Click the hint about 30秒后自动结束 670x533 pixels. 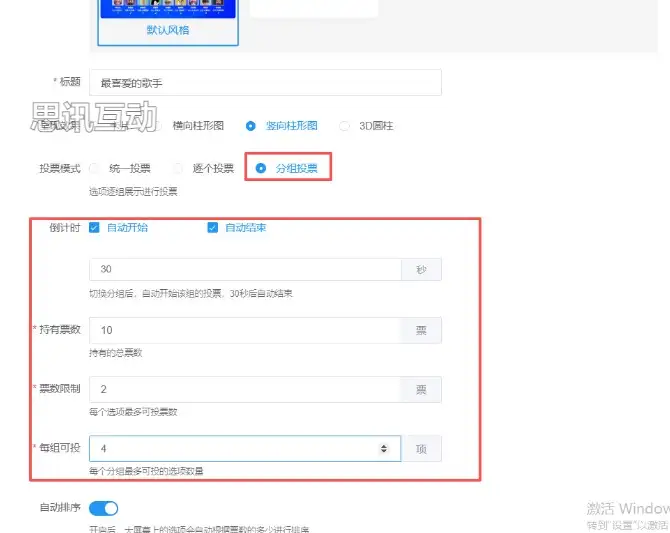click(x=191, y=294)
